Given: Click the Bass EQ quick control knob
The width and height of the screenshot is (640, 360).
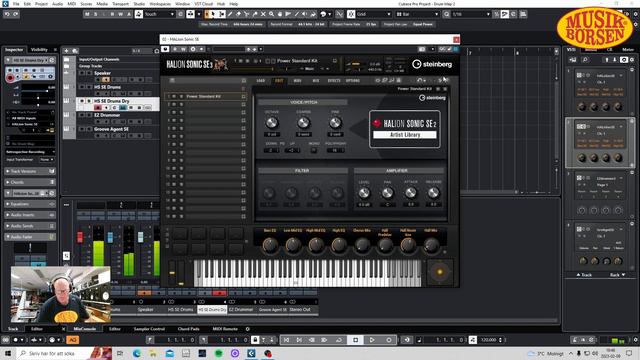Looking at the screenshot, I should tap(270, 245).
